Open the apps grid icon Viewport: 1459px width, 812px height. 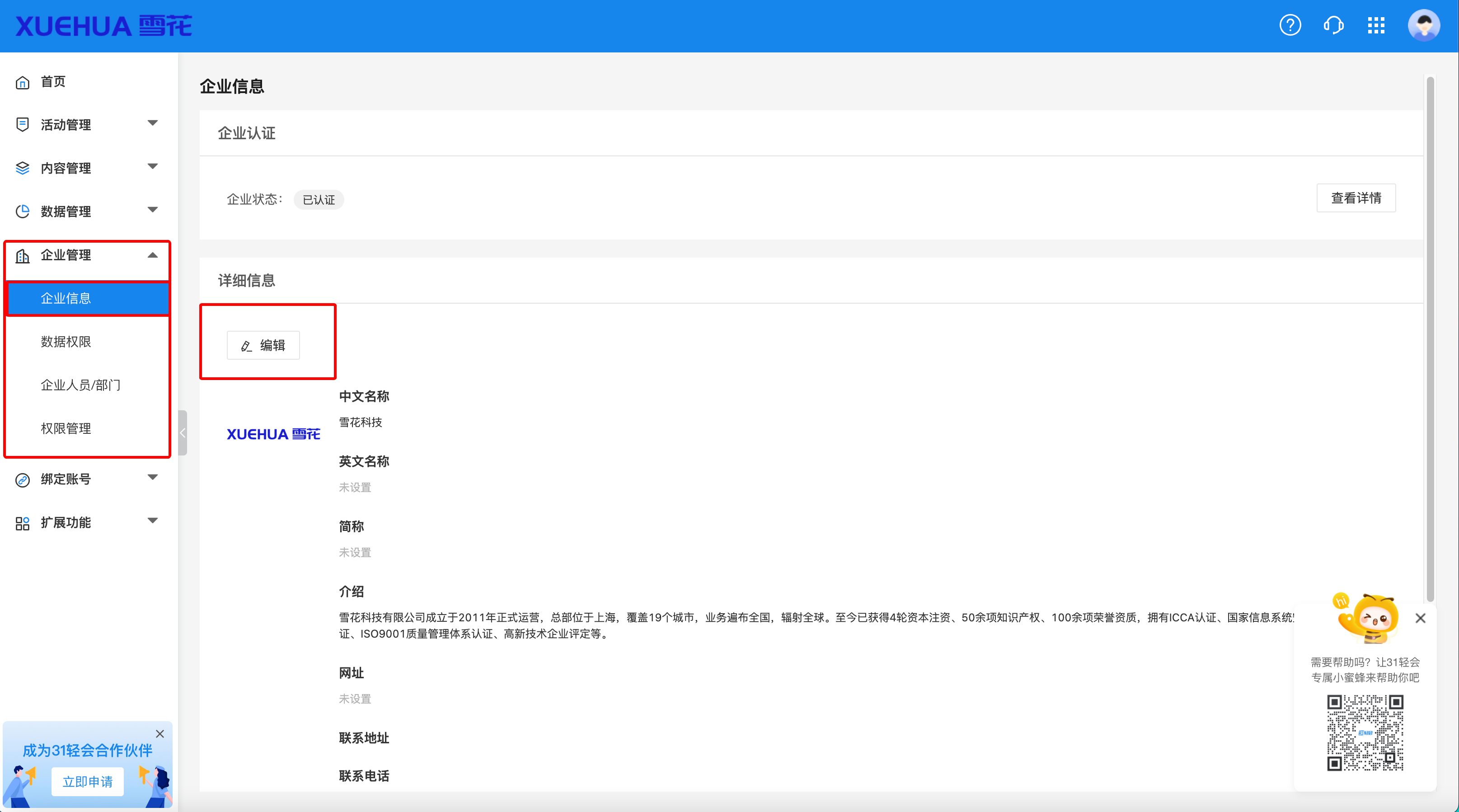[x=1376, y=25]
